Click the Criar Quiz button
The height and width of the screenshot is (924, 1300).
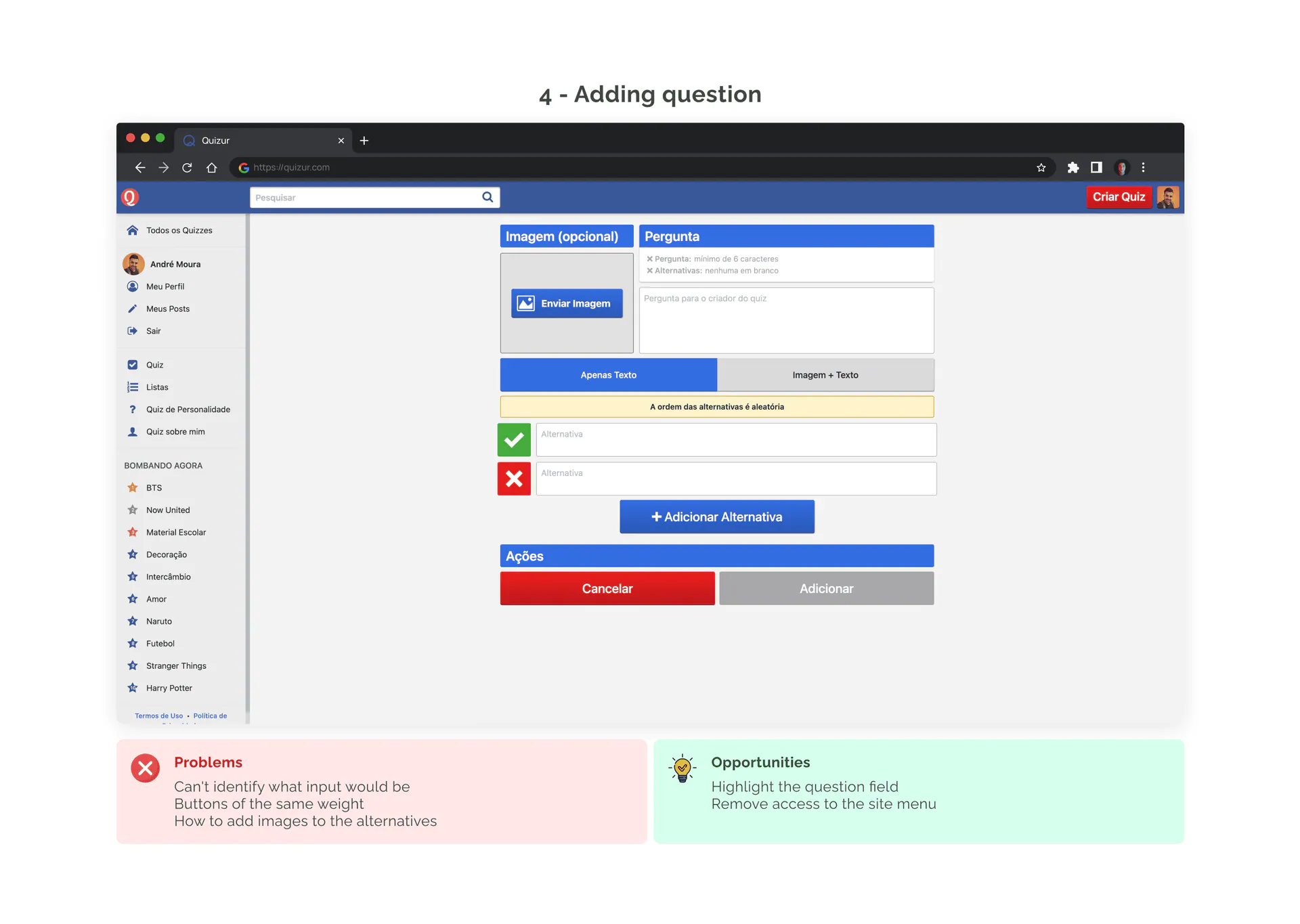tap(1119, 197)
